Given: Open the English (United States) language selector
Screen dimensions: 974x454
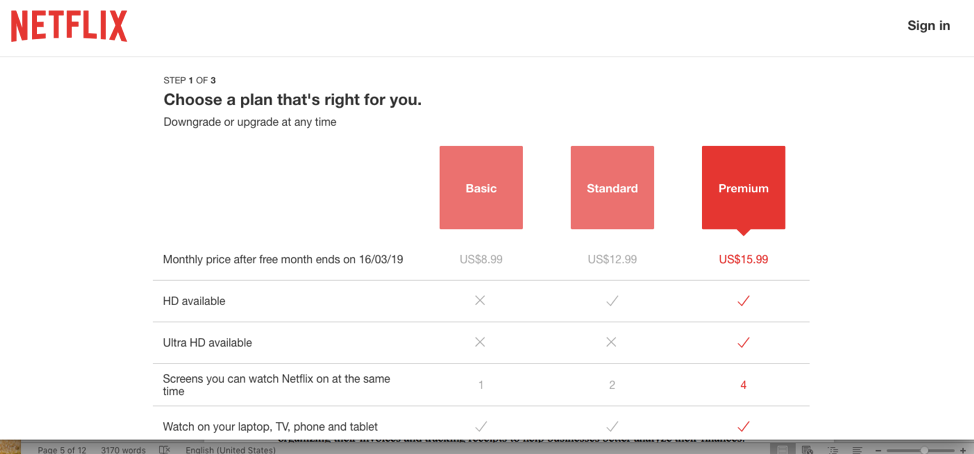Looking at the screenshot, I should 230,450.
